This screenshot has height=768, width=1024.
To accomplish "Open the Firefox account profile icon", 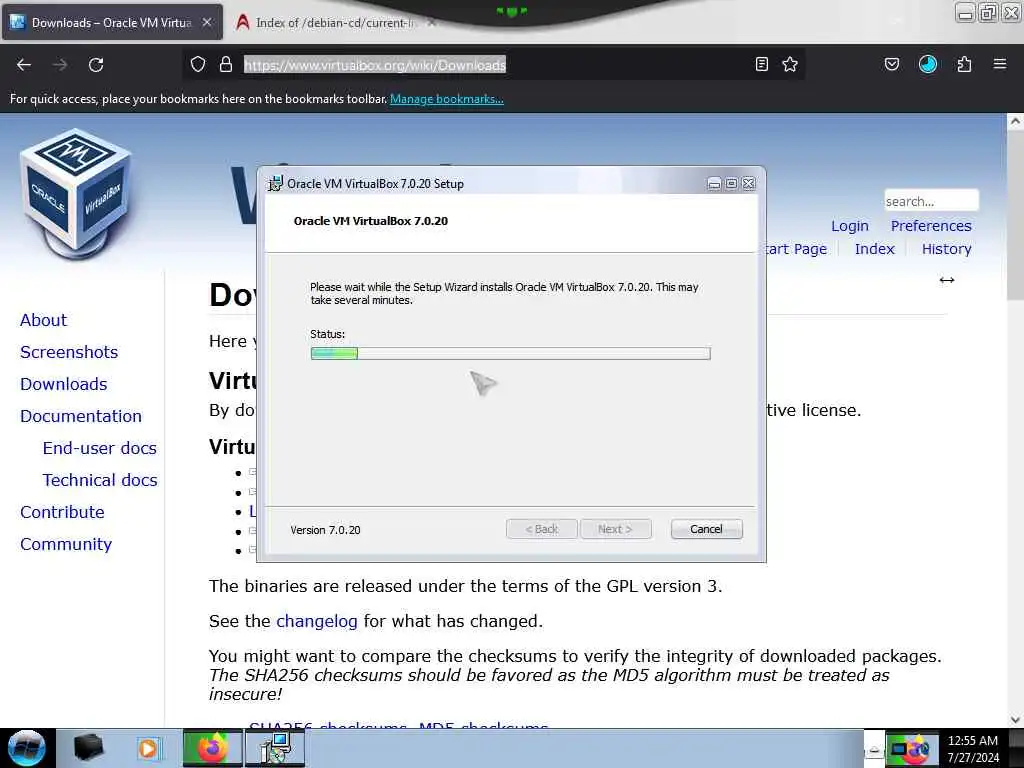I will 928,64.
